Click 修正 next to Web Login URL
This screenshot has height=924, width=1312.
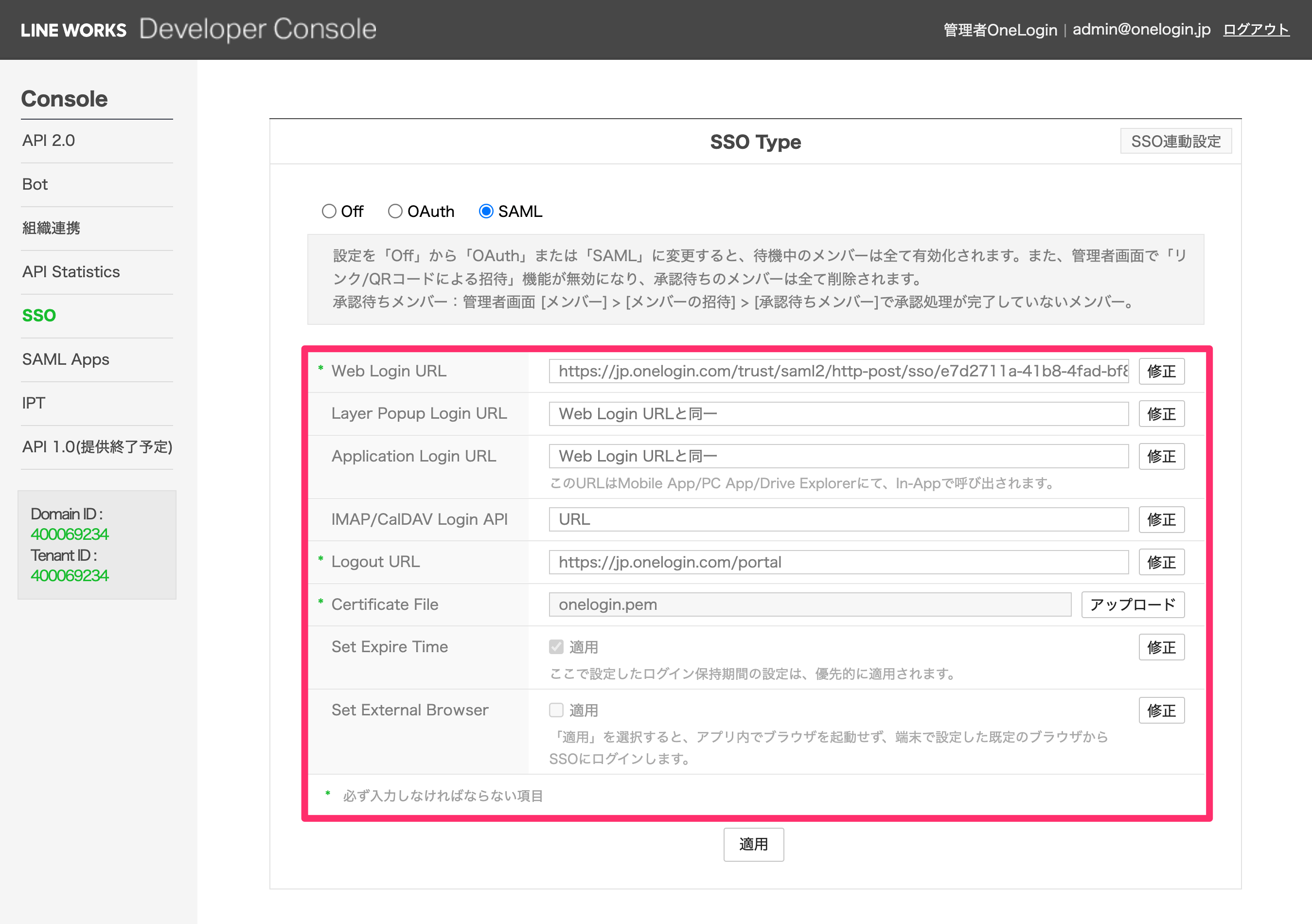coord(1161,372)
